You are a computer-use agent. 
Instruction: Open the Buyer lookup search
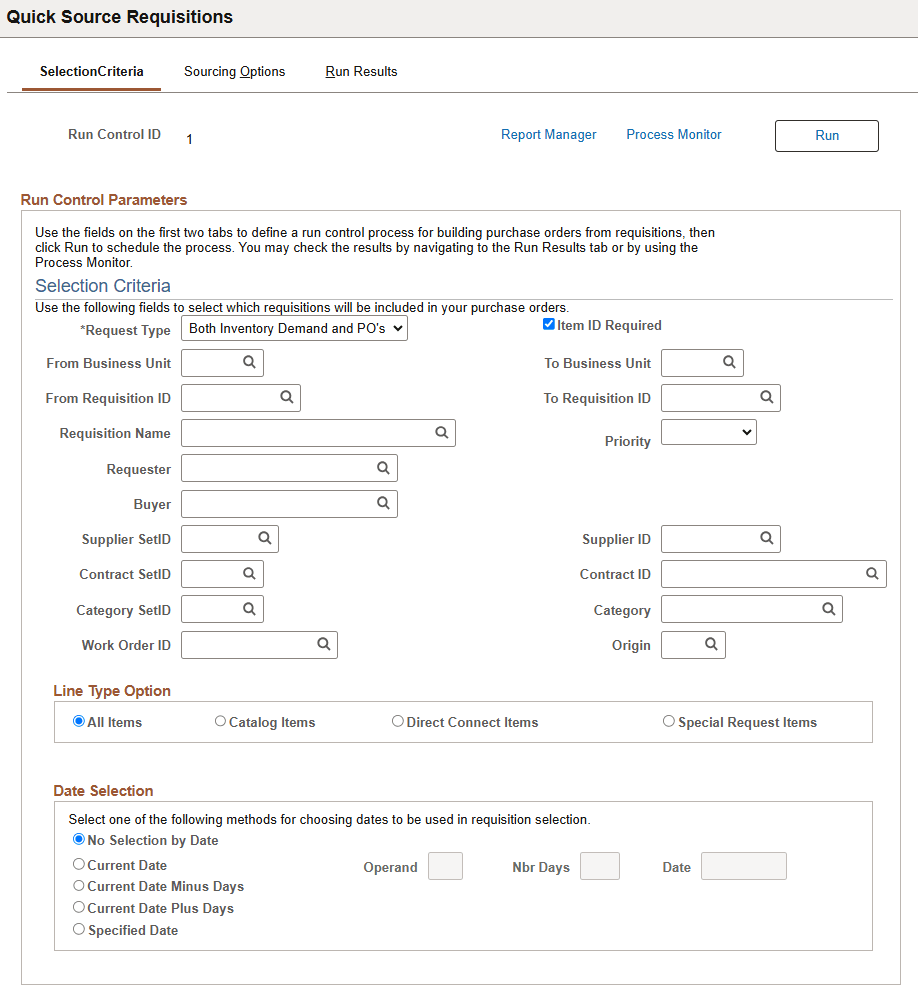tap(383, 504)
